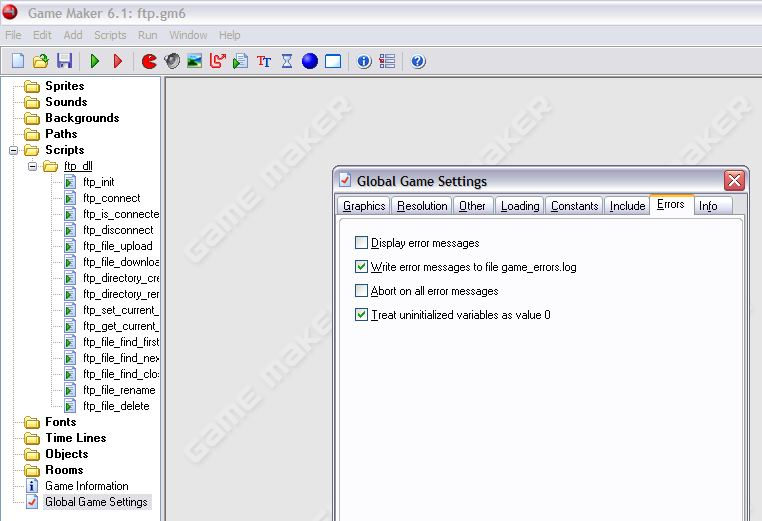Select the ftp_is_connected script
The width and height of the screenshot is (762, 521).
click(x=121, y=214)
